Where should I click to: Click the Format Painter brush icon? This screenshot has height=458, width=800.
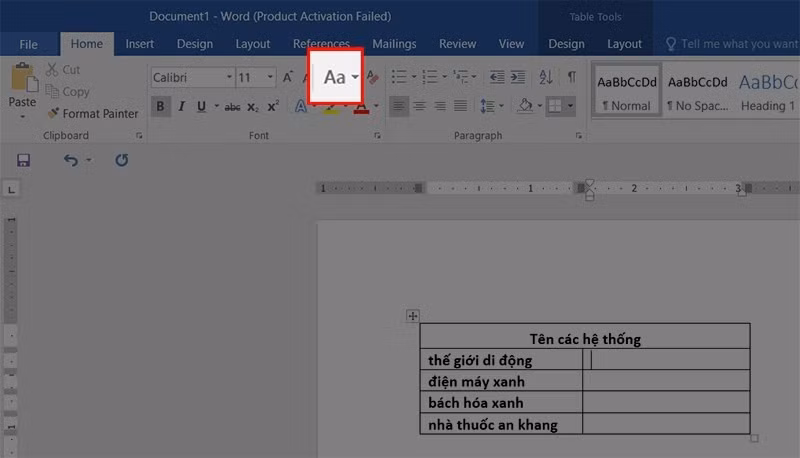[x=53, y=113]
